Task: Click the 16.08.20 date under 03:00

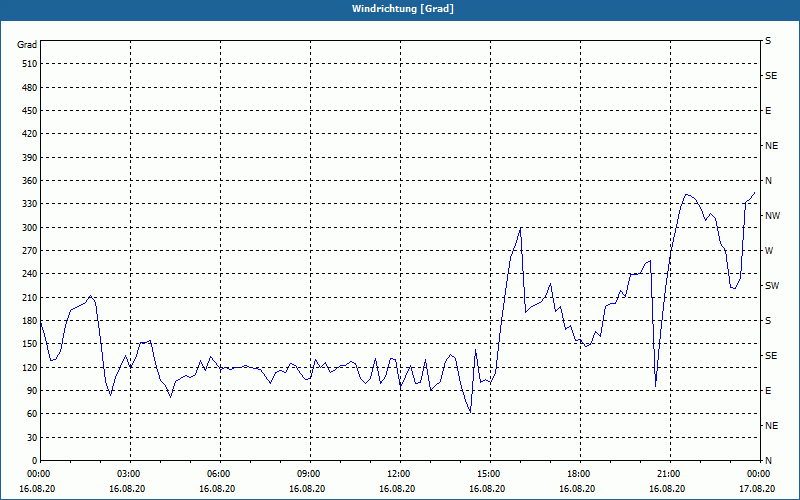Action: point(128,488)
